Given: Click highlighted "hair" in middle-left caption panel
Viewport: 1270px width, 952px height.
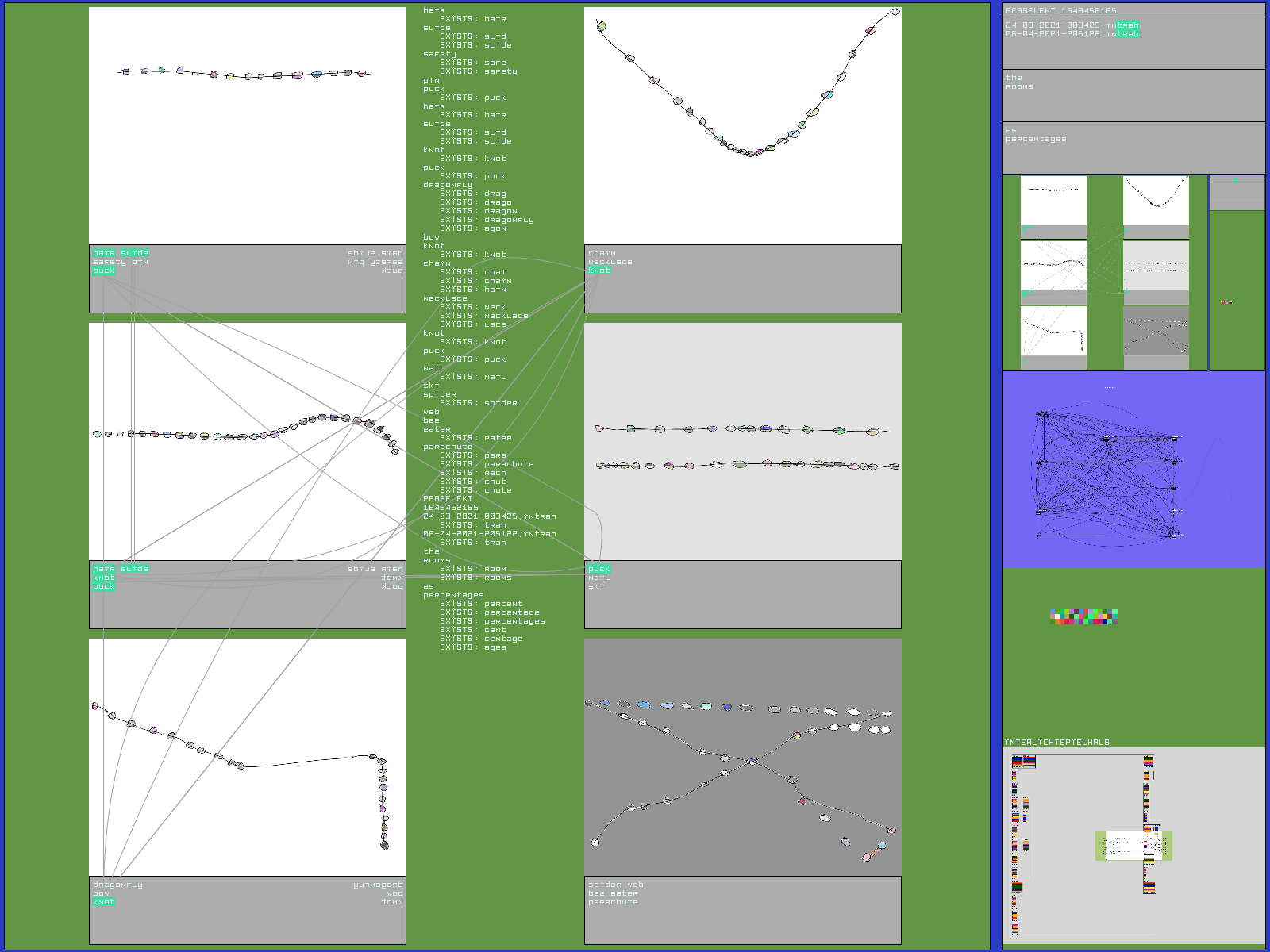Looking at the screenshot, I should pos(104,569).
